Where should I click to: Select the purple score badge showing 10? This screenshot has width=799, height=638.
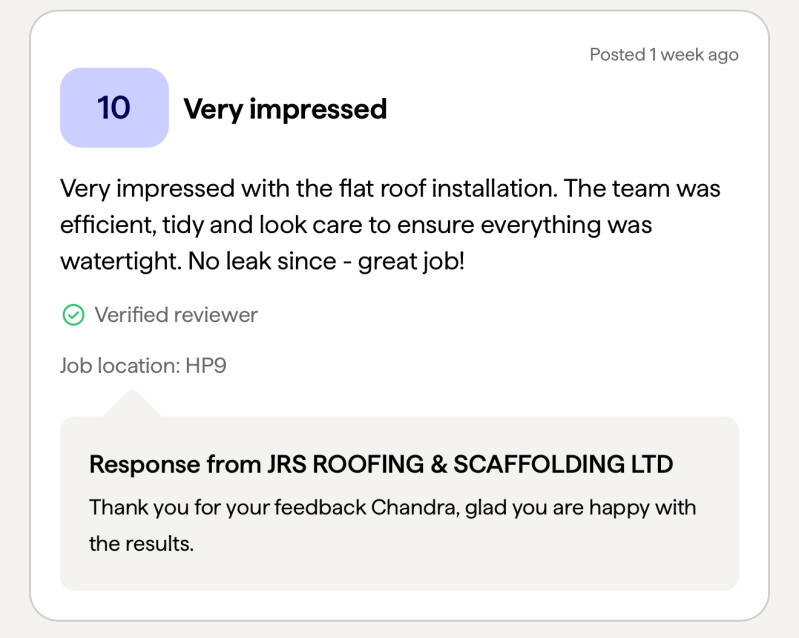114,108
